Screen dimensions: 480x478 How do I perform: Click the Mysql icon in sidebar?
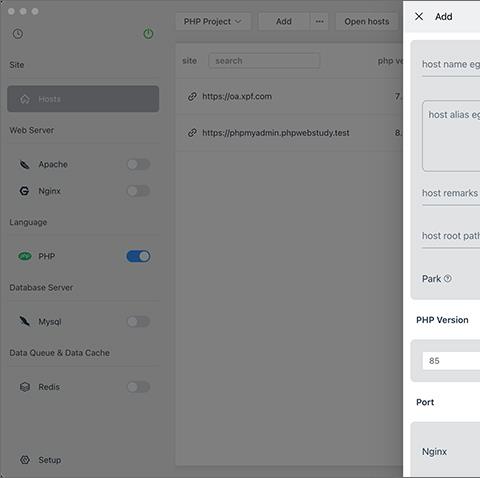[x=25, y=321]
